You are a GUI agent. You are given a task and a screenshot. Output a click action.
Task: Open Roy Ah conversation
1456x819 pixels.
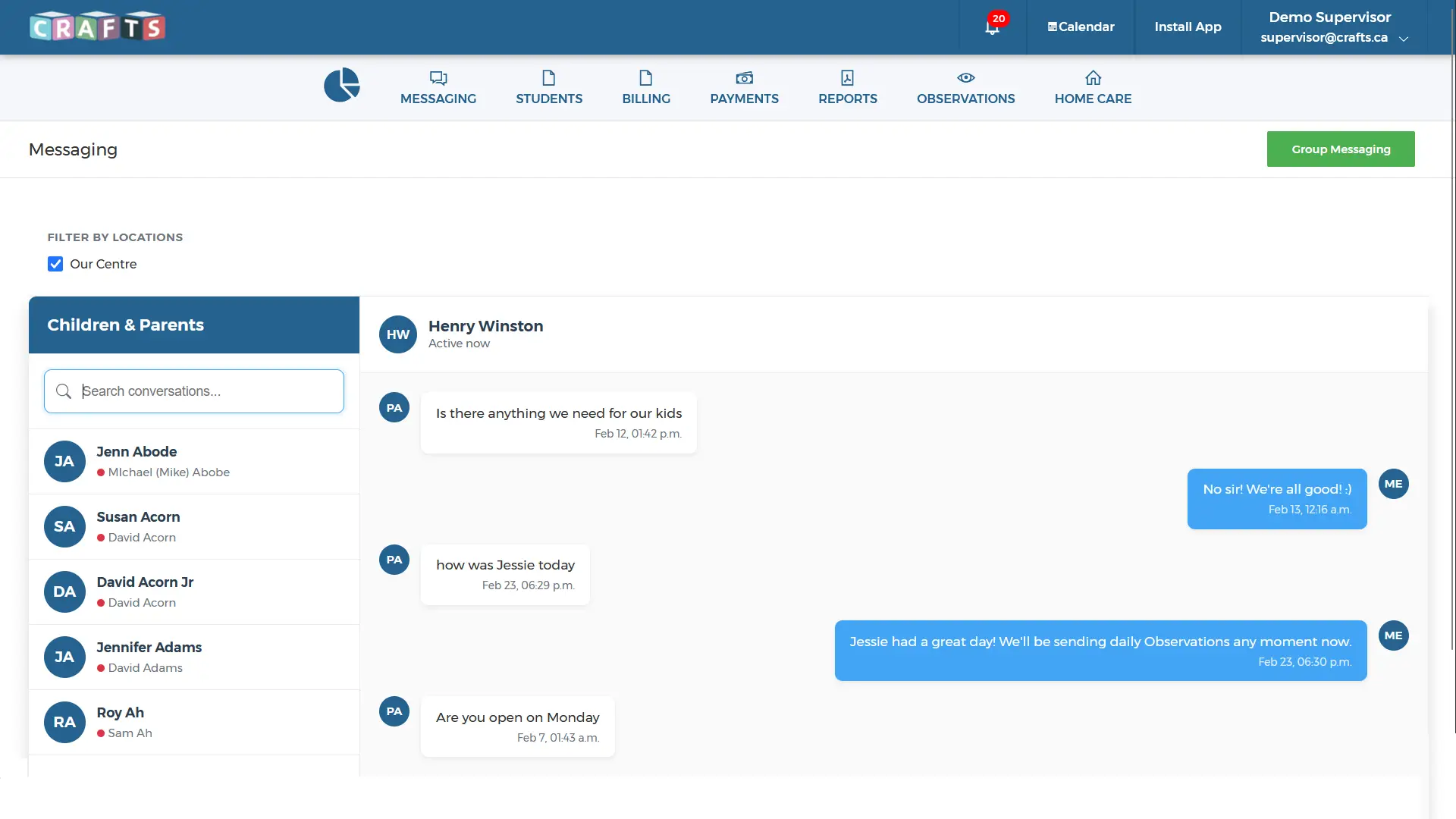point(194,722)
